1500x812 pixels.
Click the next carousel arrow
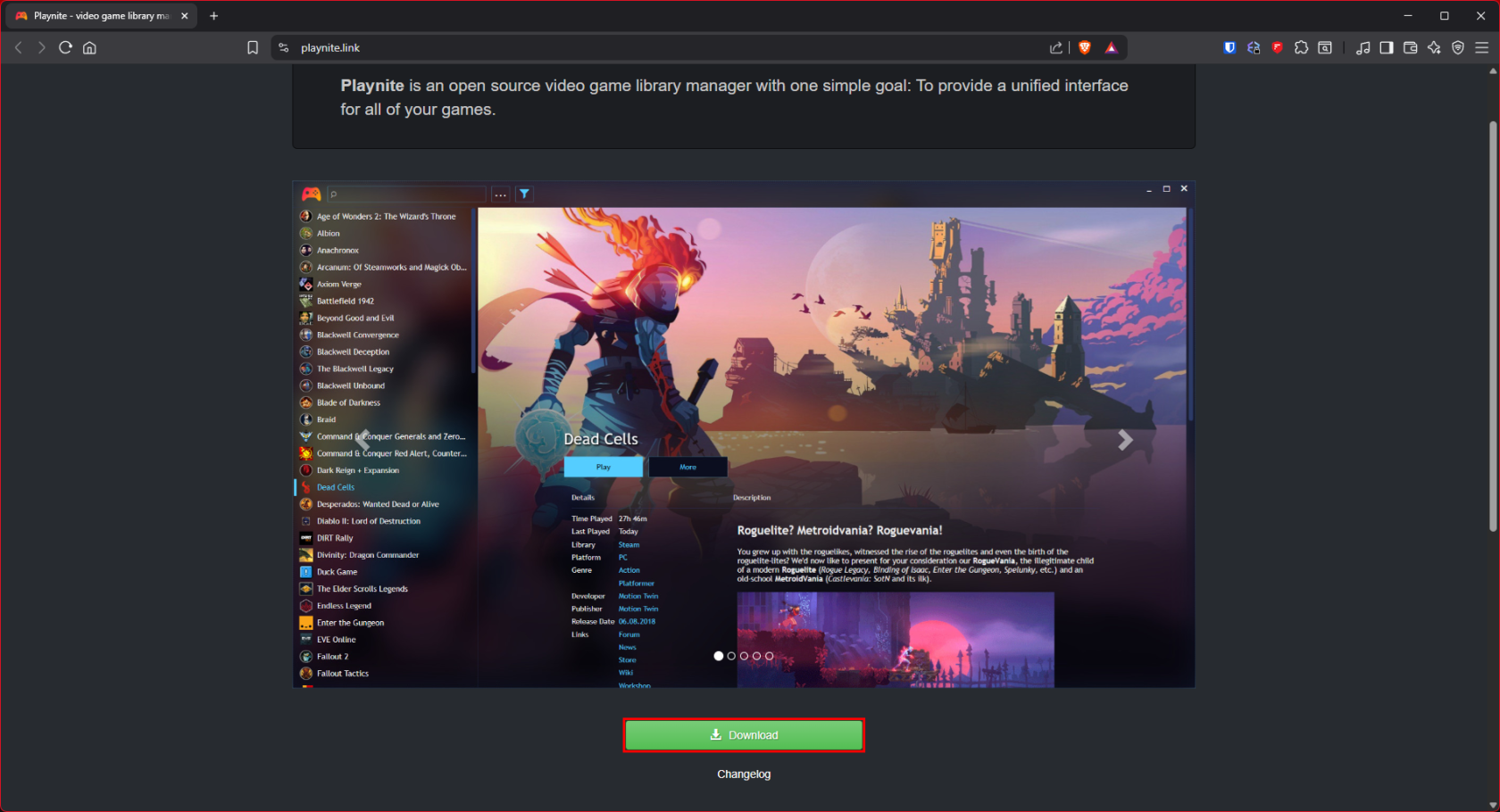tap(1125, 440)
